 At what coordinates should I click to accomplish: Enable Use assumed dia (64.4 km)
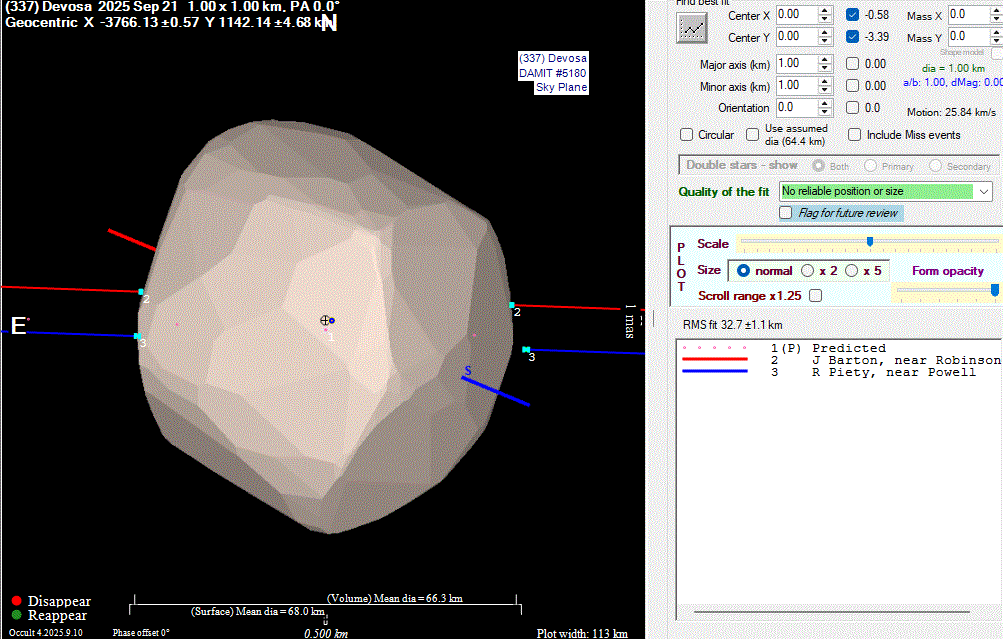[750, 135]
